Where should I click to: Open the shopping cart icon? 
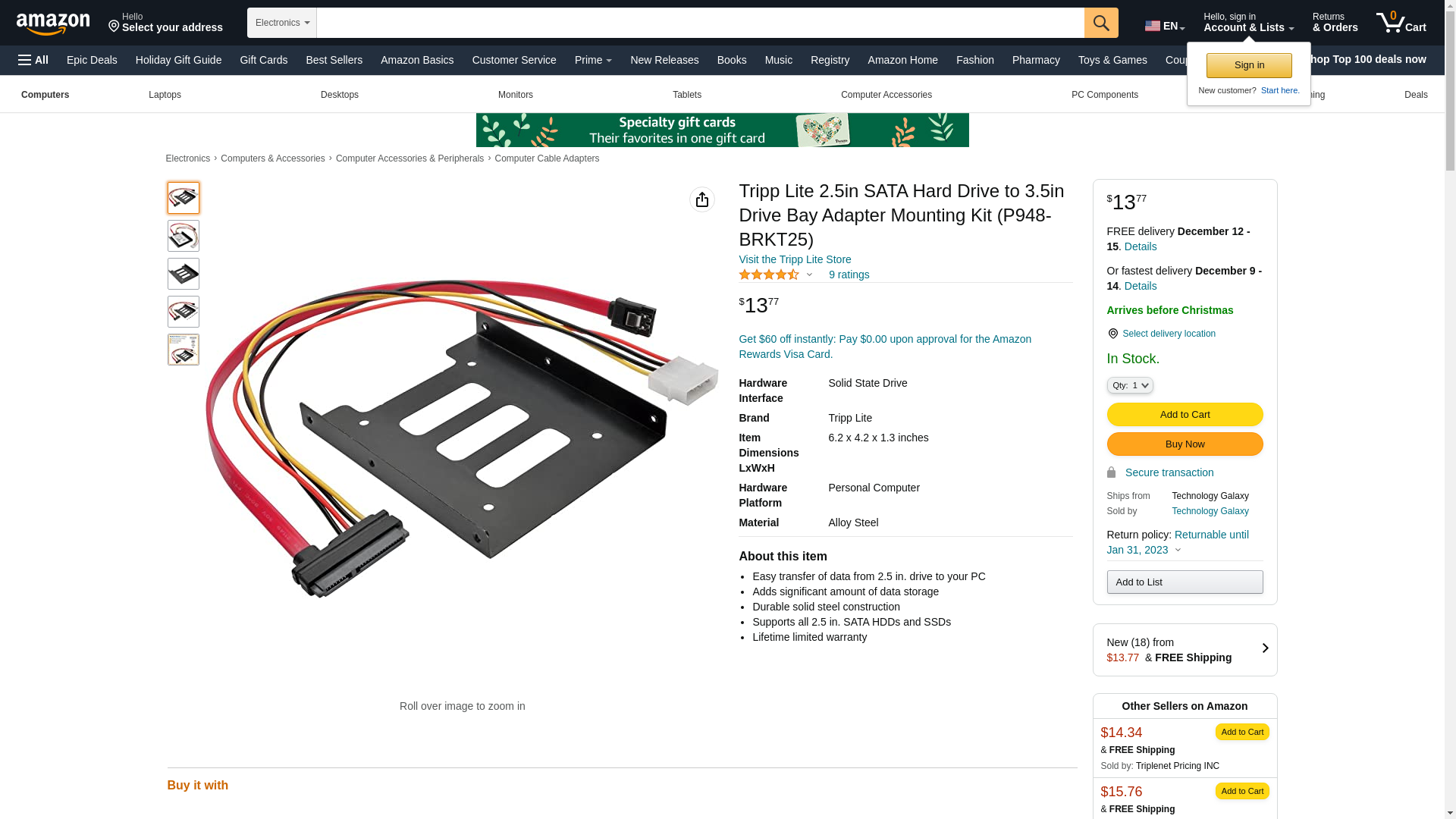pyautogui.click(x=1401, y=23)
